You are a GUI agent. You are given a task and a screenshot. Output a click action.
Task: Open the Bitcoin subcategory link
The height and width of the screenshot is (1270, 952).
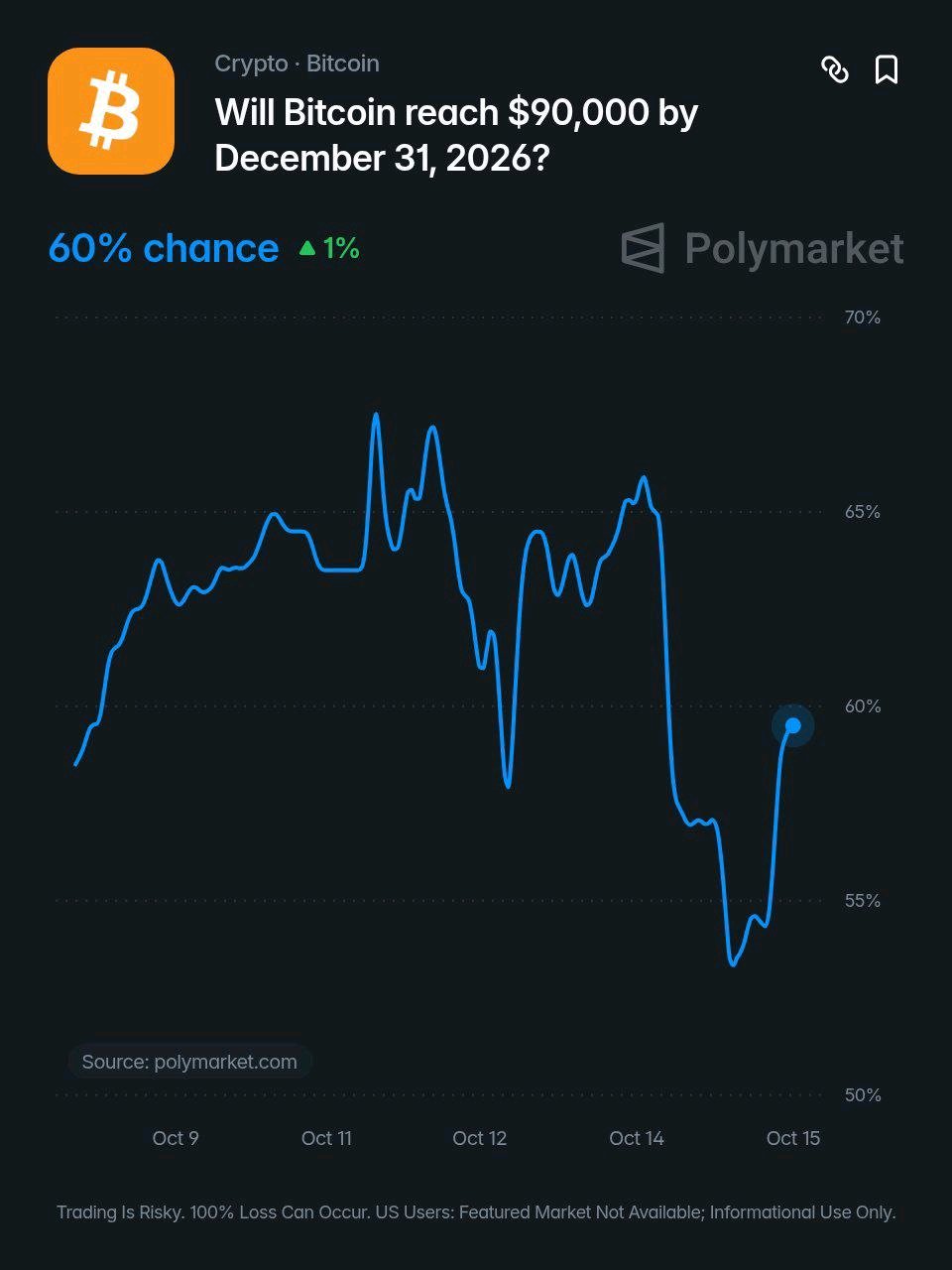pyautogui.click(x=343, y=63)
